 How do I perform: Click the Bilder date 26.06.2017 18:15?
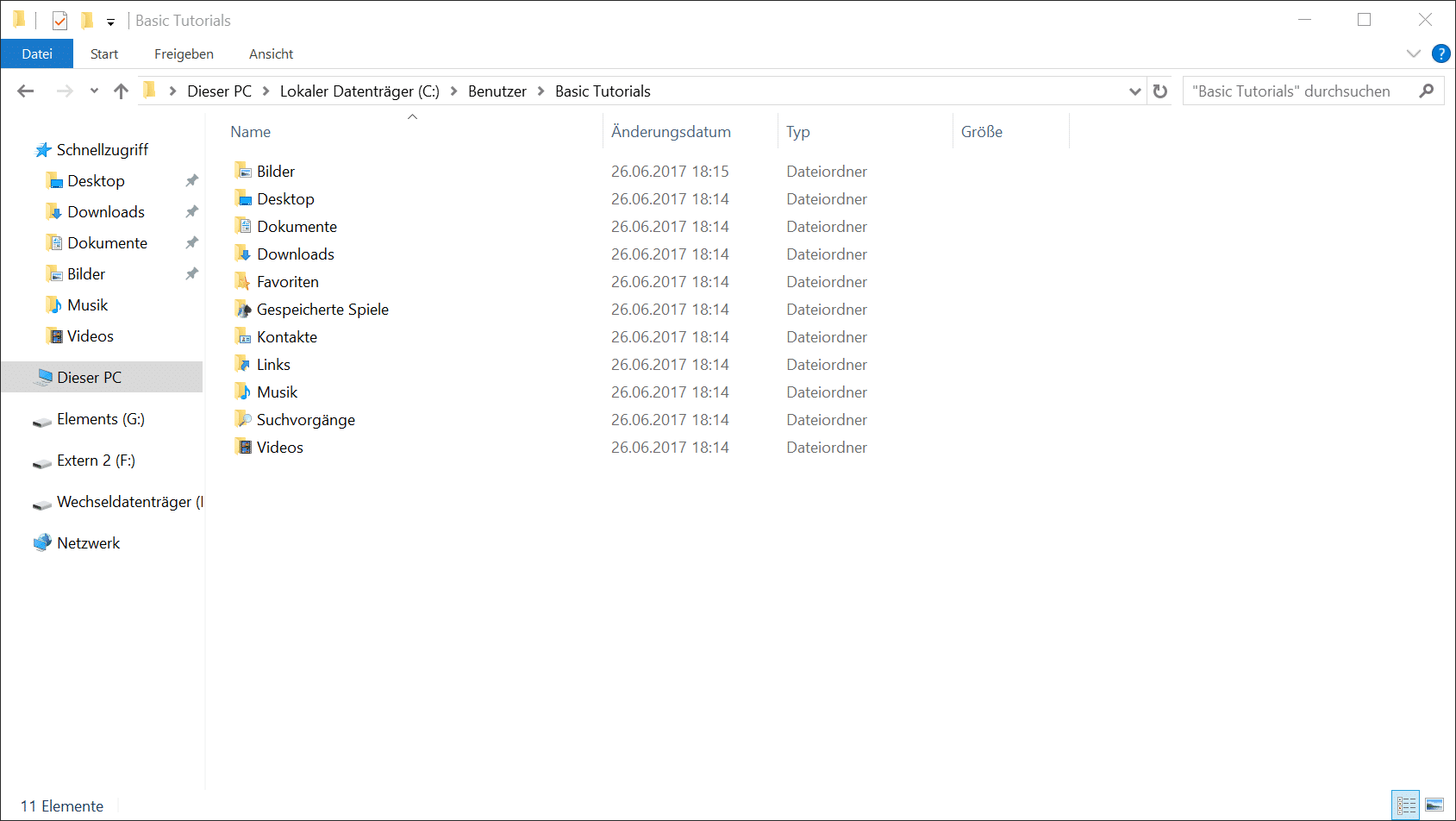pyautogui.click(x=670, y=172)
